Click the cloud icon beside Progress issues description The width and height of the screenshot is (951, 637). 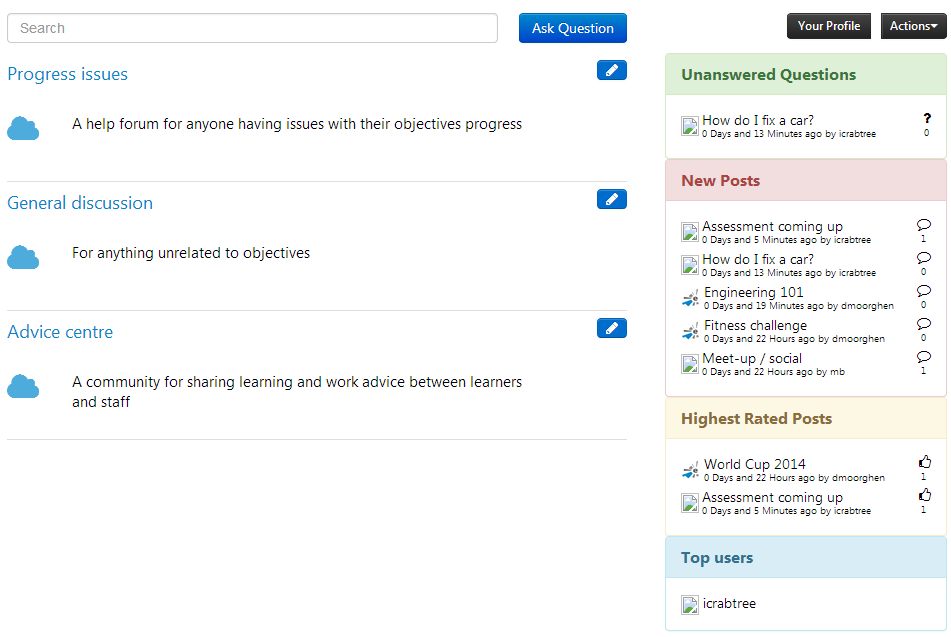tap(23, 128)
